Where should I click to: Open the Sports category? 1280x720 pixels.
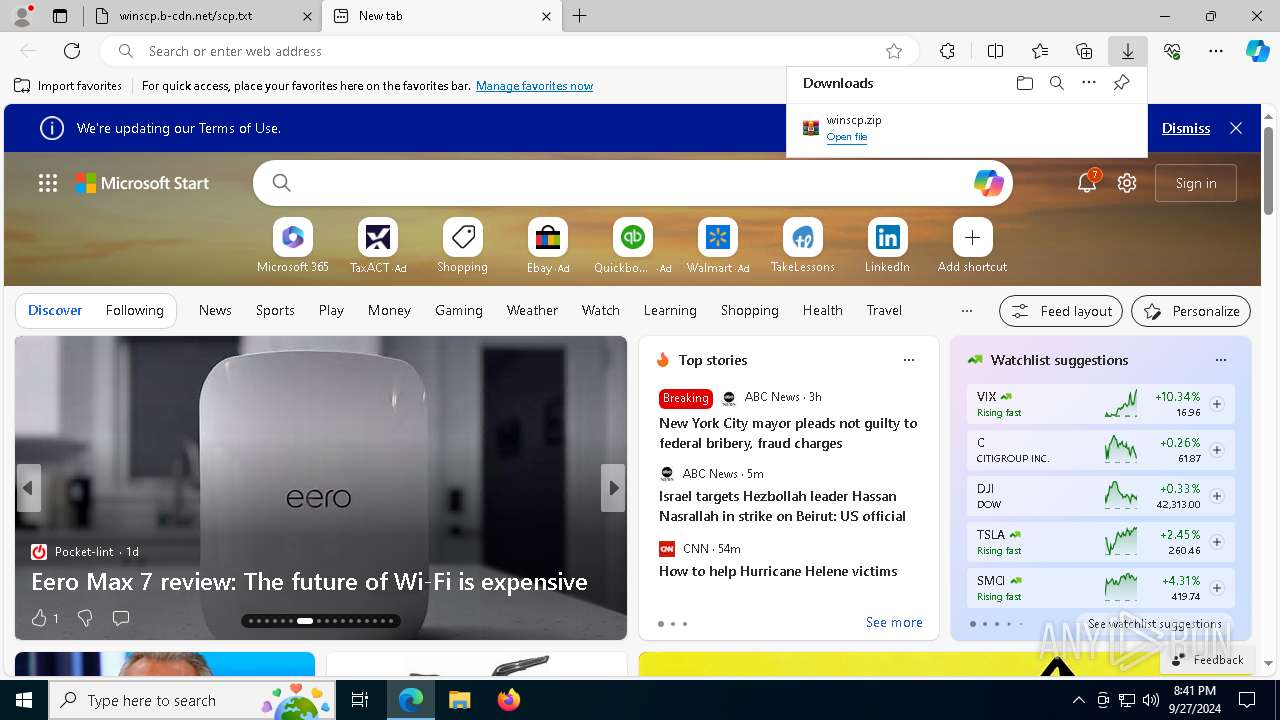pos(275,310)
